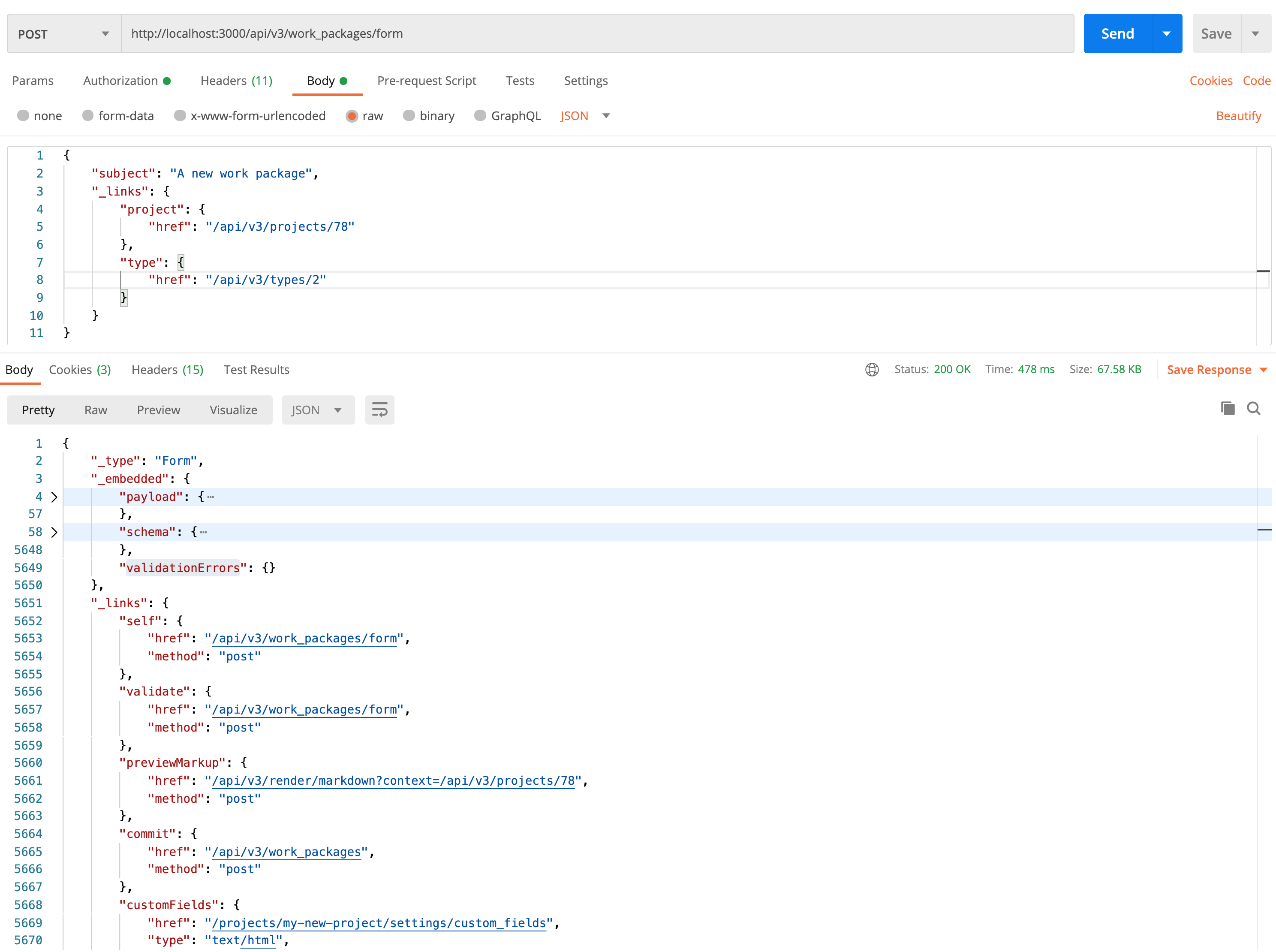The image size is (1276, 952).
Task: Open the Send options arrow
Action: [x=1166, y=33]
